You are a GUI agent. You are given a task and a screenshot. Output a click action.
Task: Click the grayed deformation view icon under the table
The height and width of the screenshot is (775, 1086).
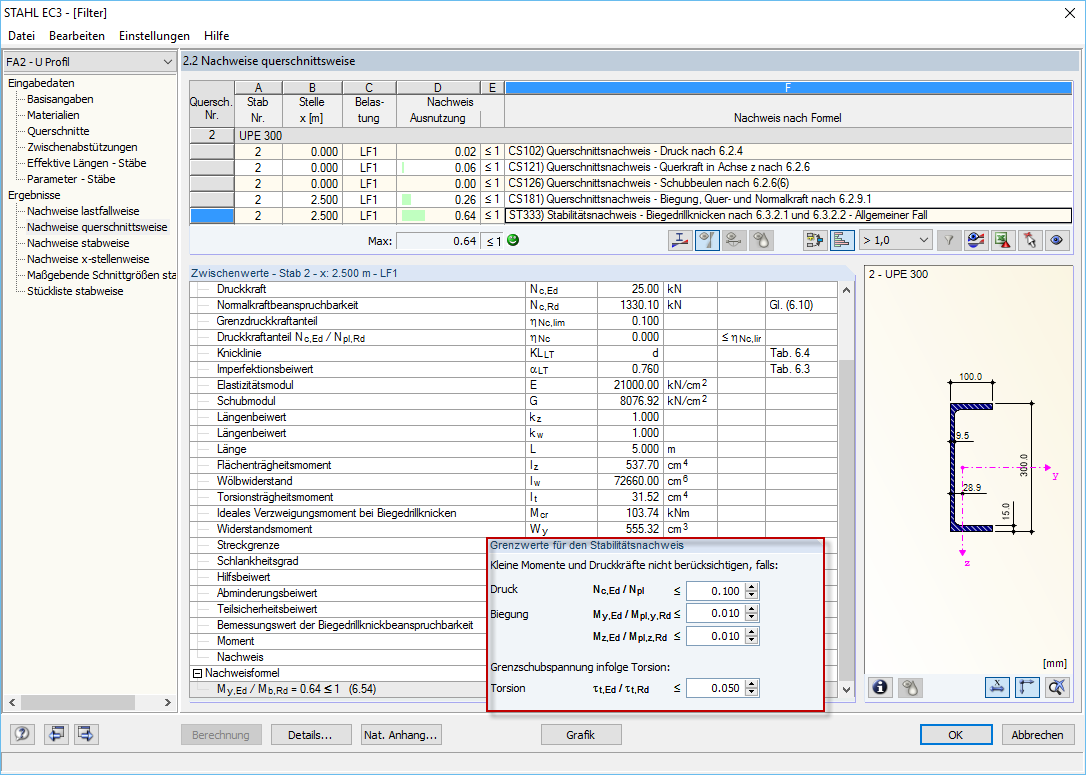(x=734, y=240)
